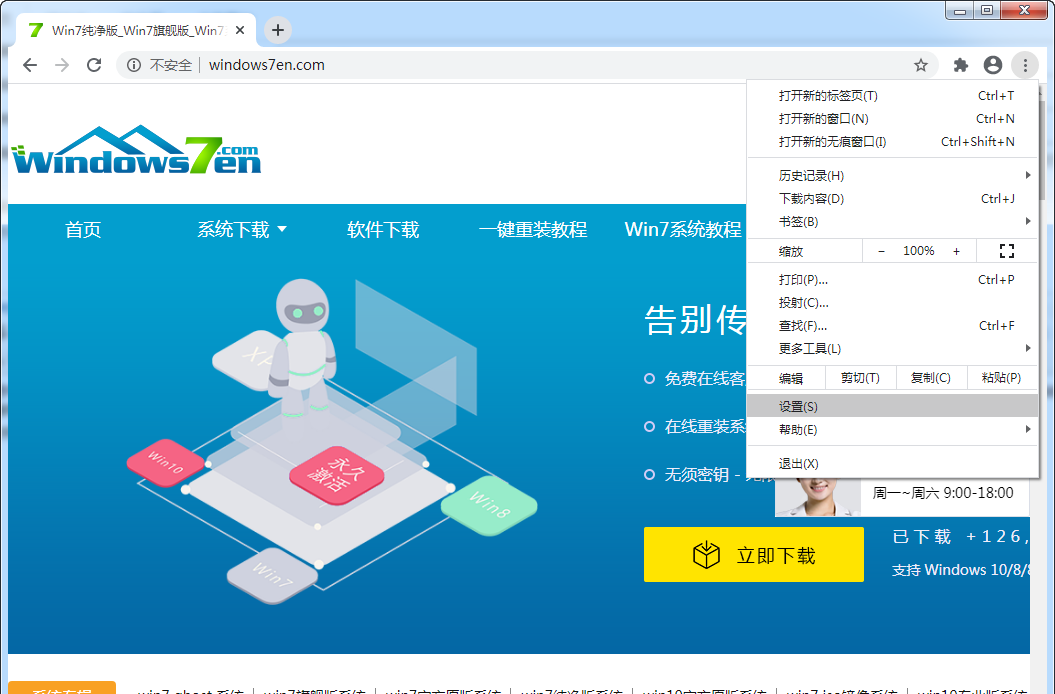Click the forward navigation arrow

click(x=62, y=65)
